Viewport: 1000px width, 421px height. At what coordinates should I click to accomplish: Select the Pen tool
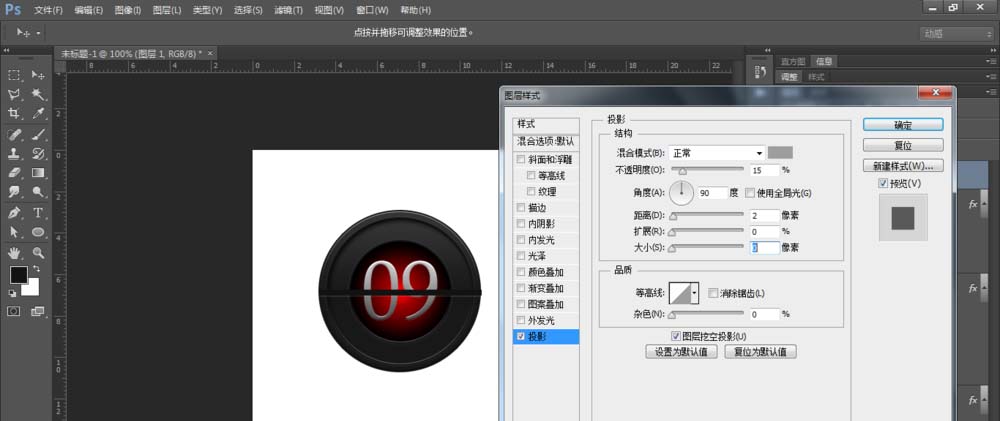[x=15, y=212]
